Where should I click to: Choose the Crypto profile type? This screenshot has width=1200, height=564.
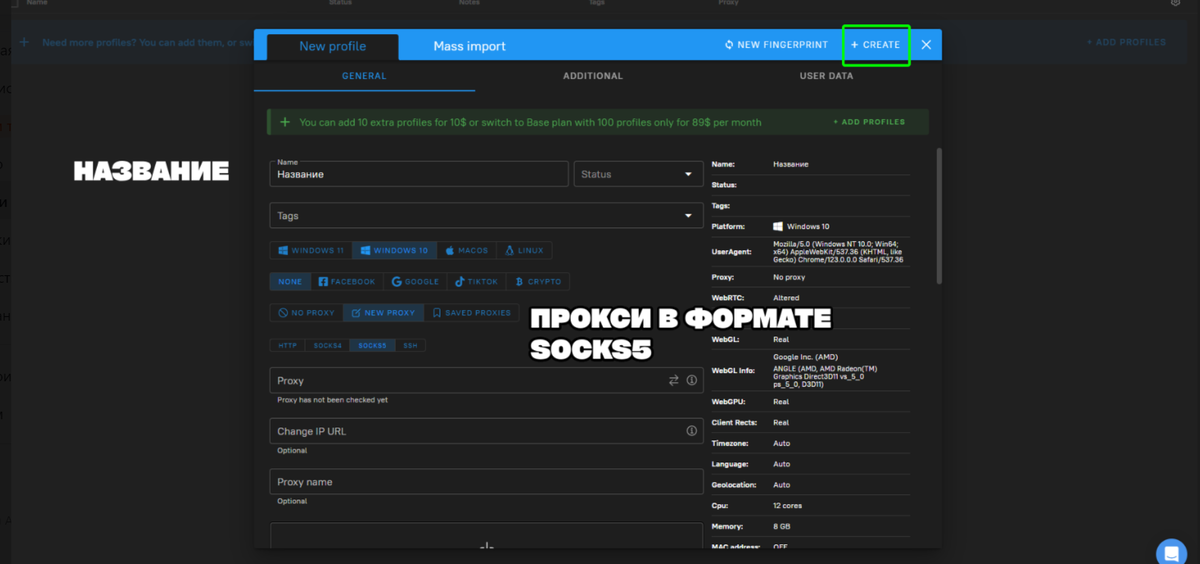coord(538,282)
